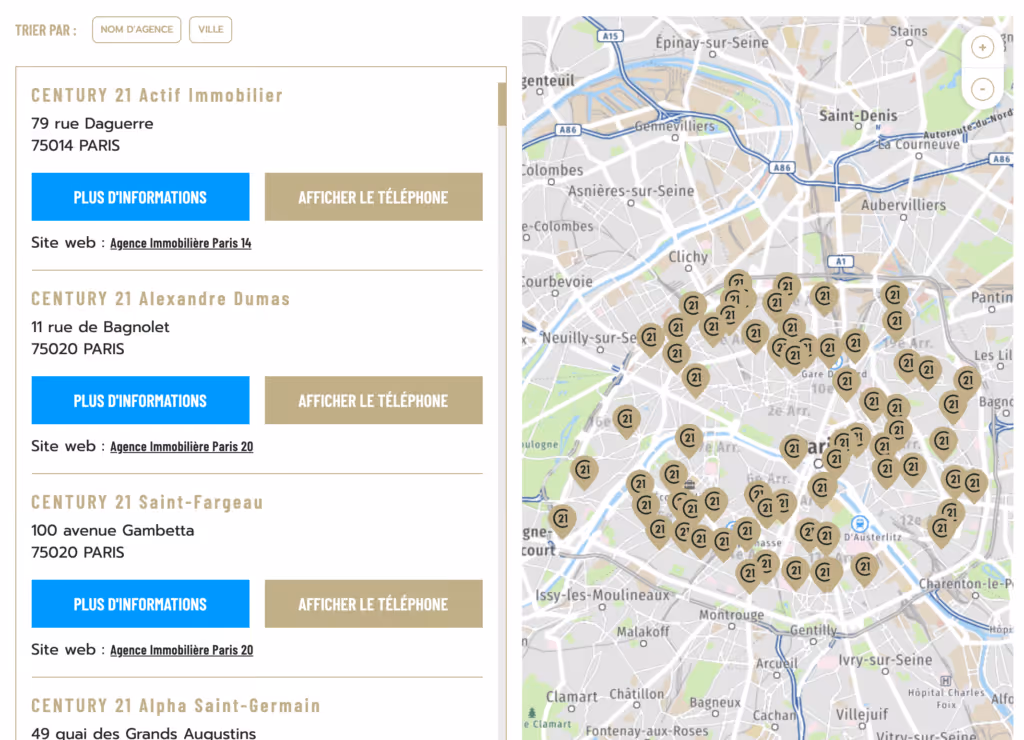Click the CENTURY 21 Alpha Saint-Germain heading
The image size is (1024, 740).
point(176,706)
